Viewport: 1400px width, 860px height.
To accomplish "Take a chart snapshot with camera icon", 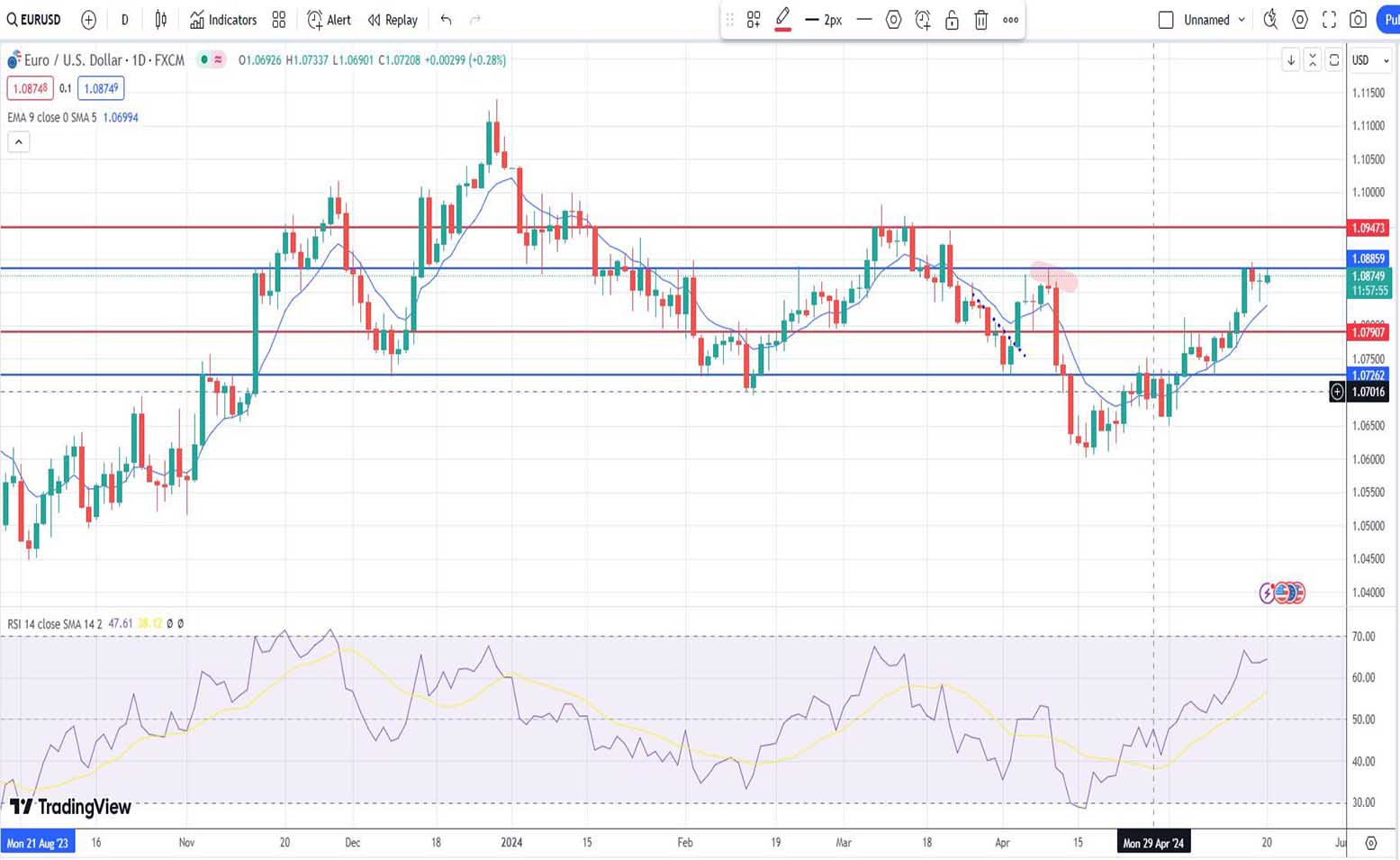I will [1358, 20].
